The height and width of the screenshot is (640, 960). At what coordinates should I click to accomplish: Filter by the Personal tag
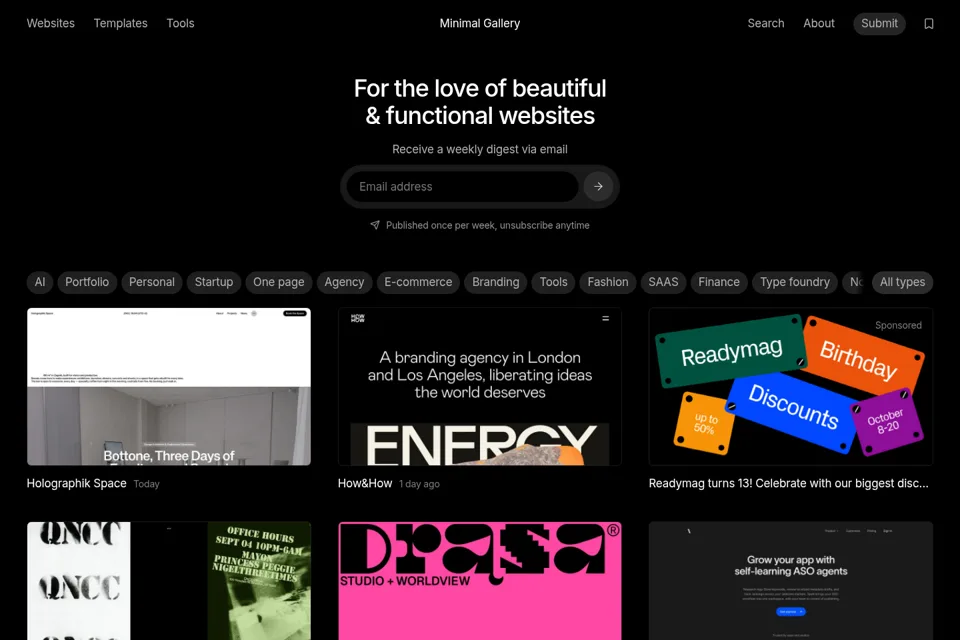point(152,282)
